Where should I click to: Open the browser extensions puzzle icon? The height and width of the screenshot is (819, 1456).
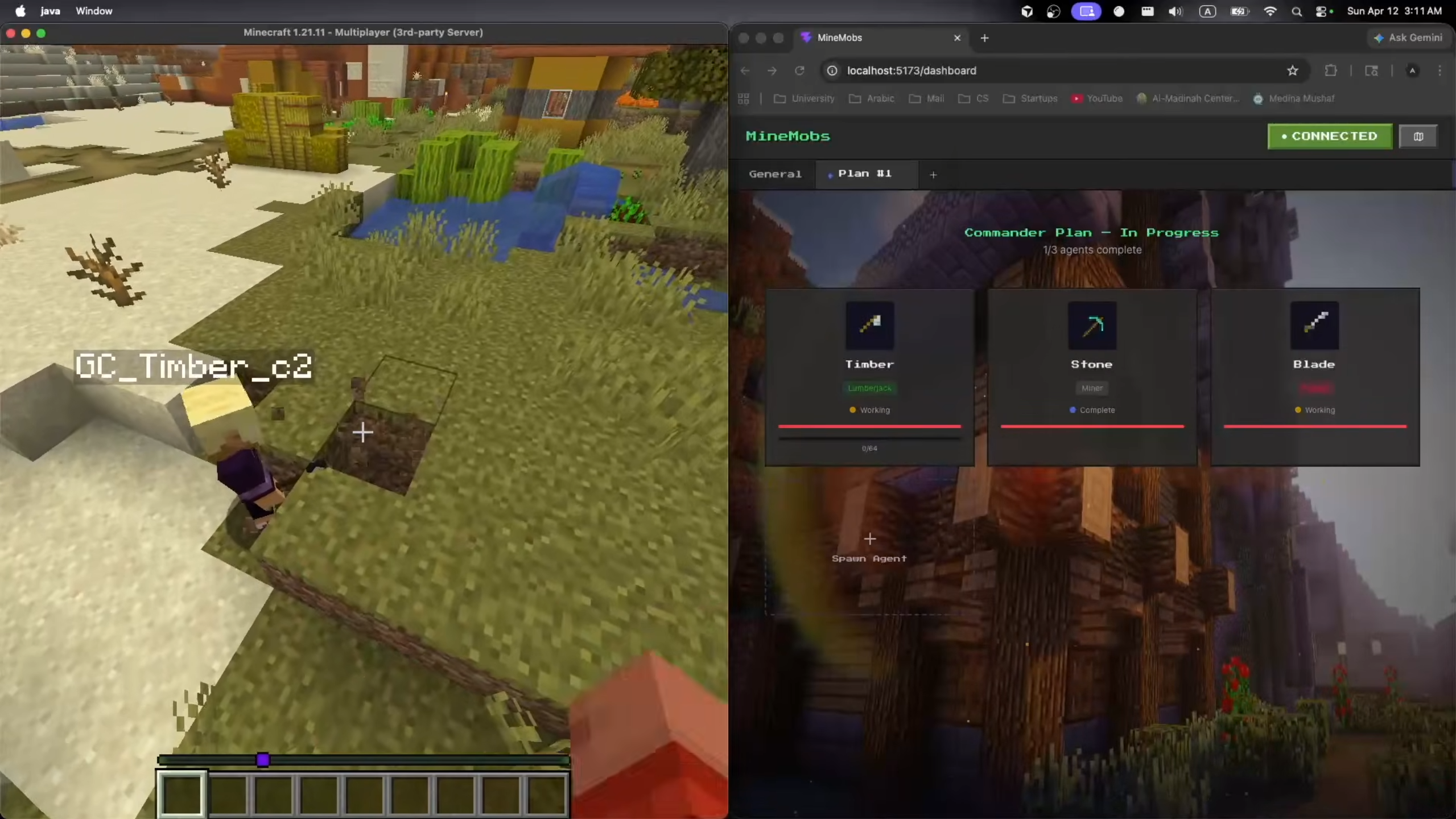(1330, 71)
